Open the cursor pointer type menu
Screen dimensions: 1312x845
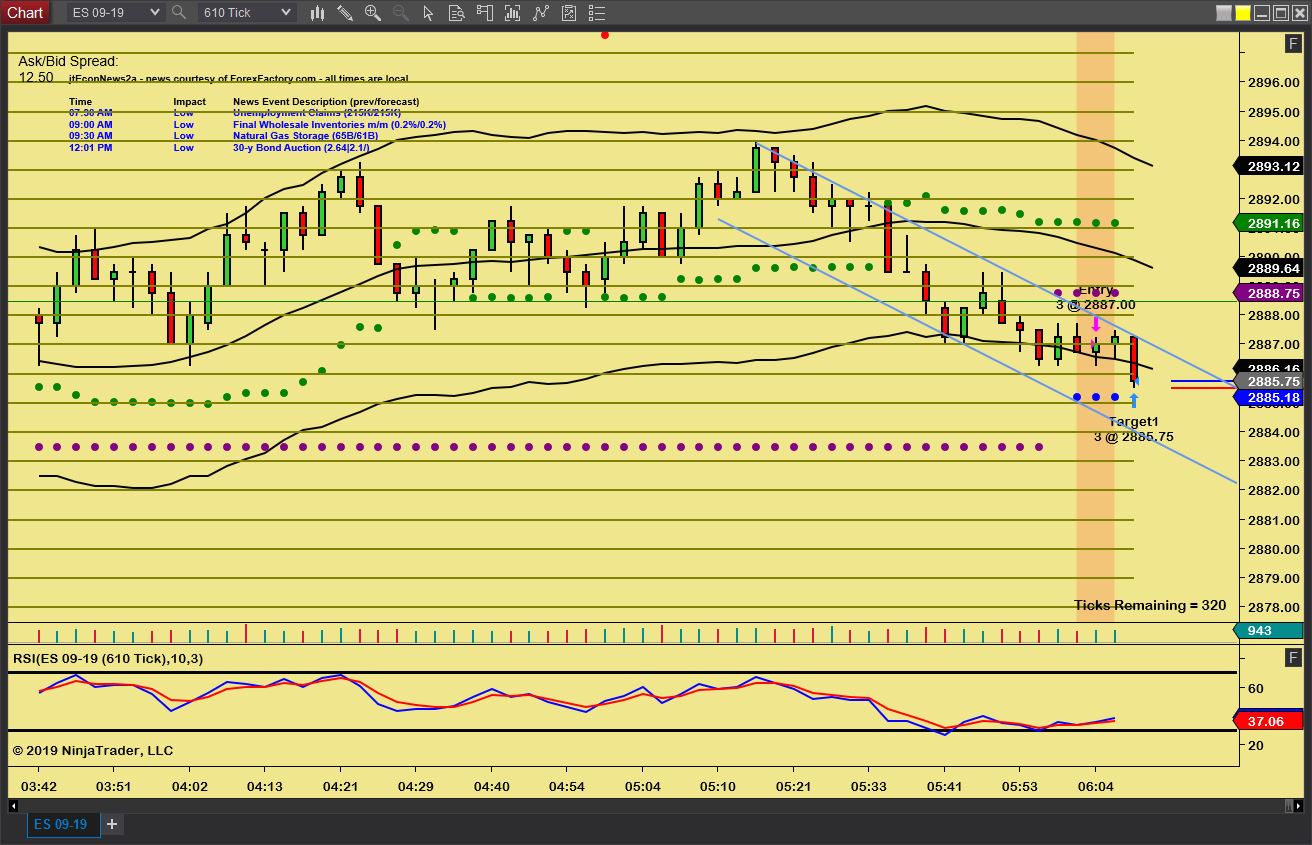point(430,13)
